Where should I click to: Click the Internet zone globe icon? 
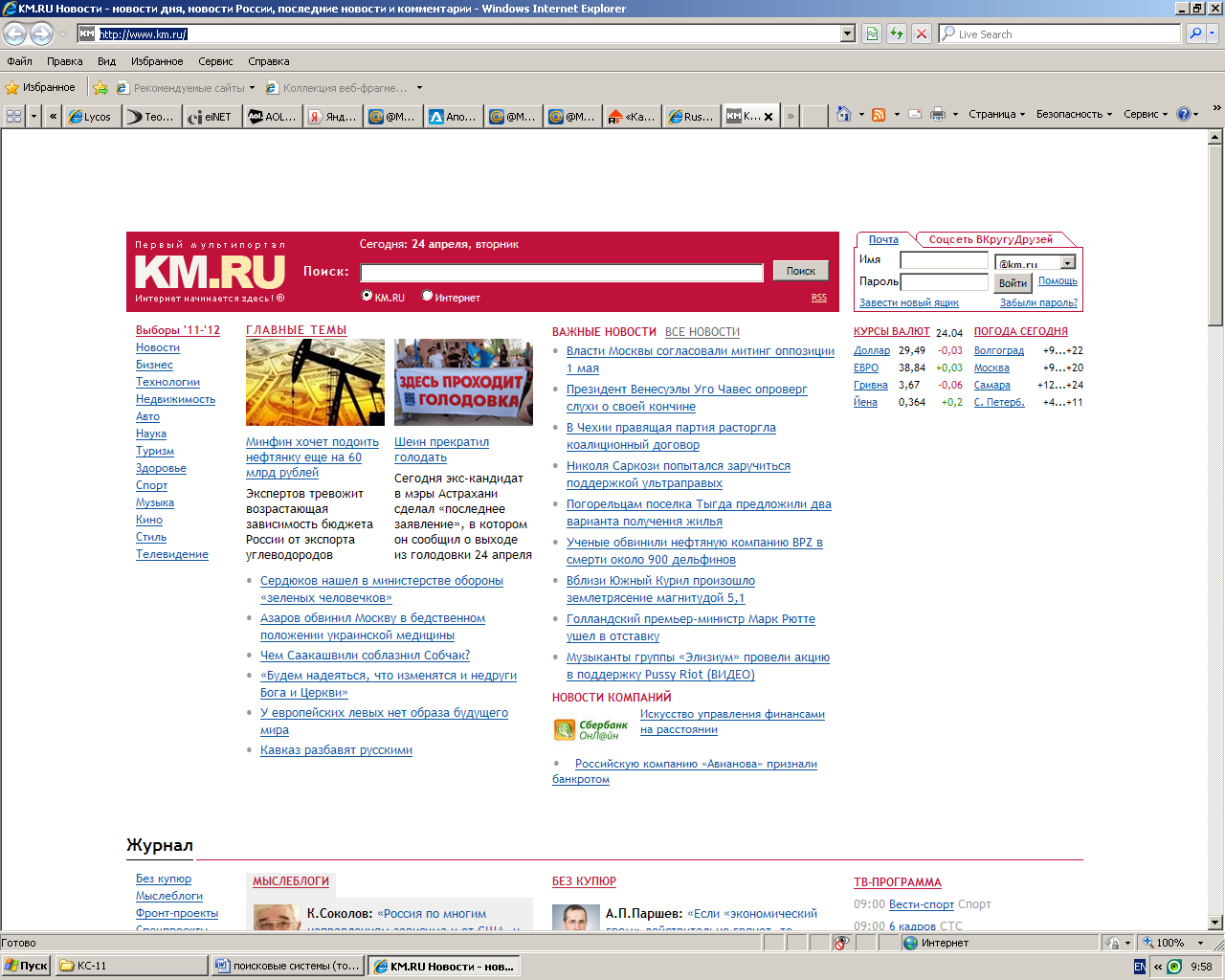point(910,943)
